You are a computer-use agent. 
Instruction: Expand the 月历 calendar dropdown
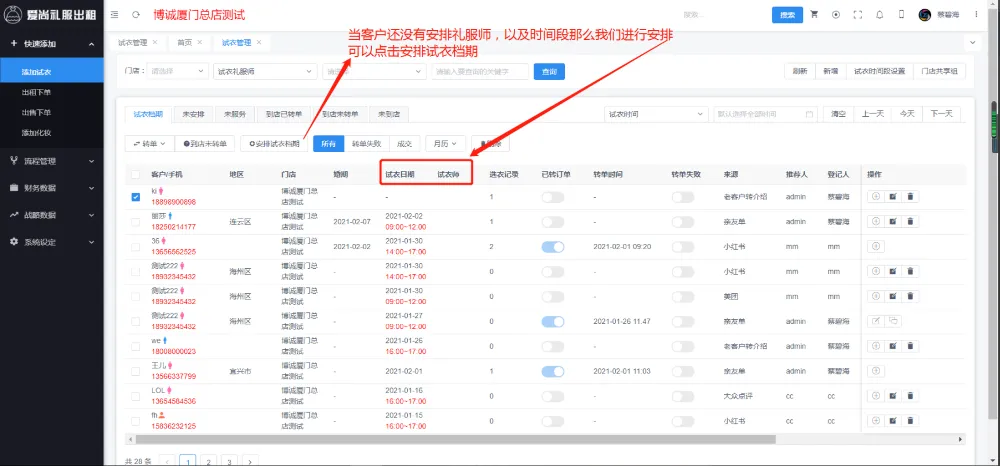click(x=444, y=144)
